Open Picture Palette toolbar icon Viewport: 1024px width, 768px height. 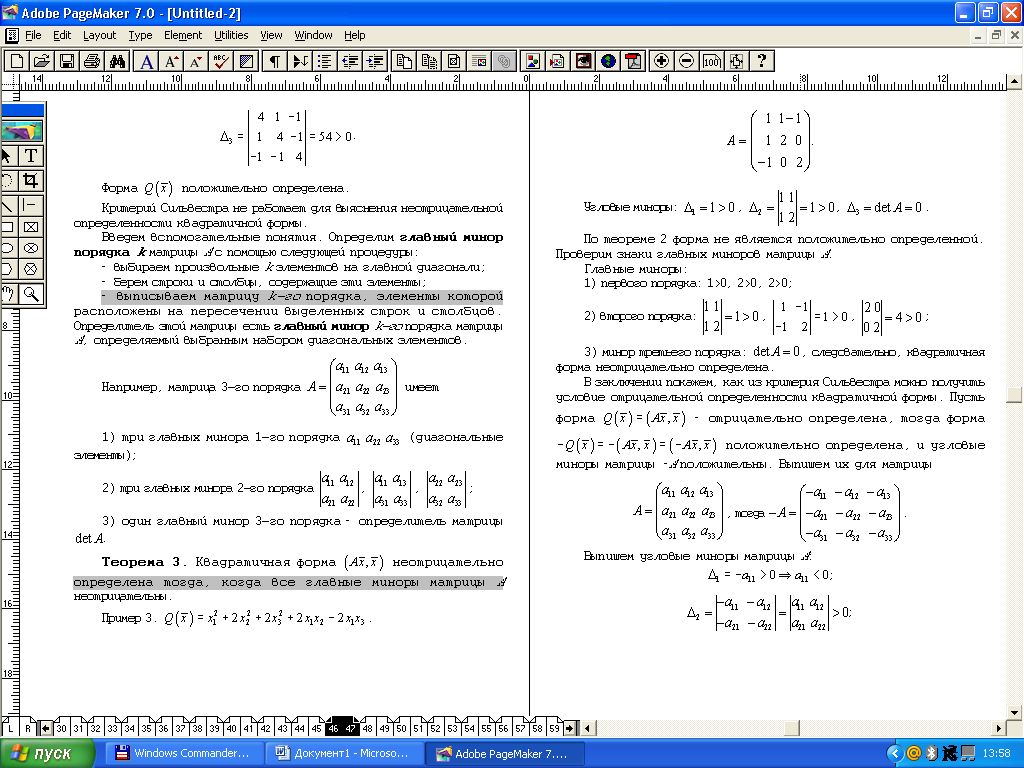533,61
